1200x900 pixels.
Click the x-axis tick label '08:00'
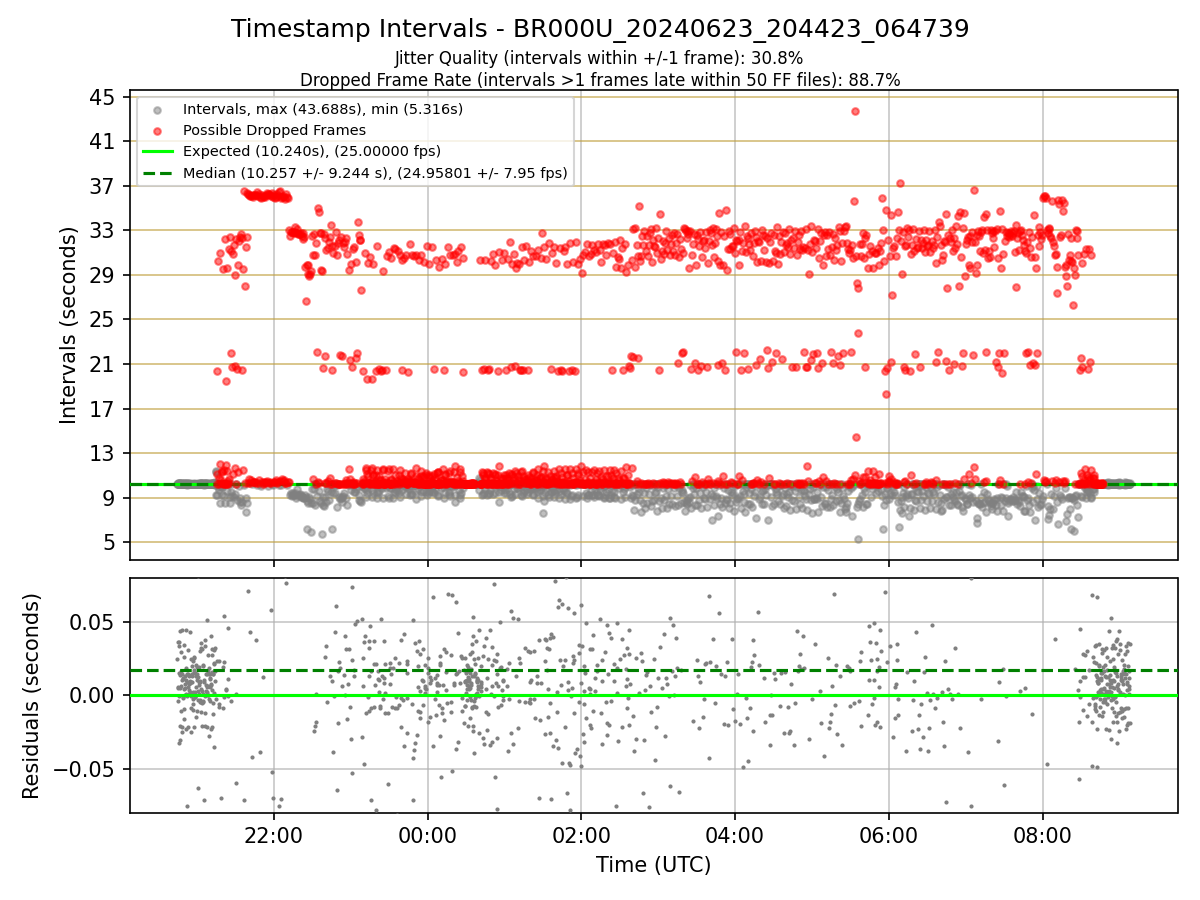click(x=1043, y=835)
